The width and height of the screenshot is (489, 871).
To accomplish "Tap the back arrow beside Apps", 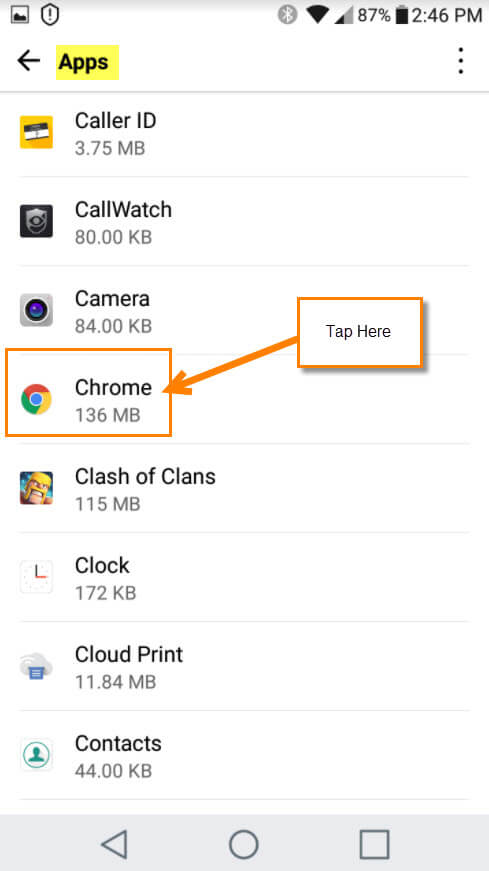I will tap(28, 61).
